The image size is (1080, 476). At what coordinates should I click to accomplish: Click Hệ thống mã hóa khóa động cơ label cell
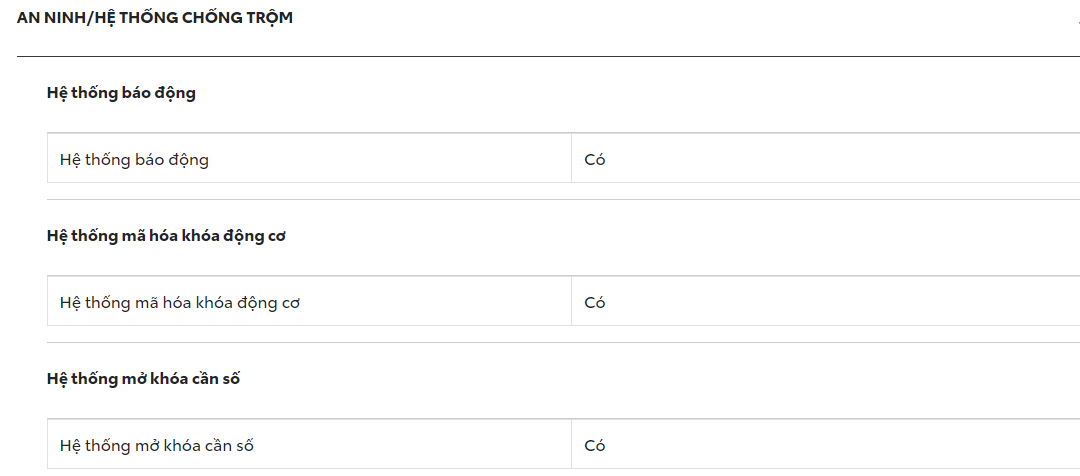[x=180, y=302]
